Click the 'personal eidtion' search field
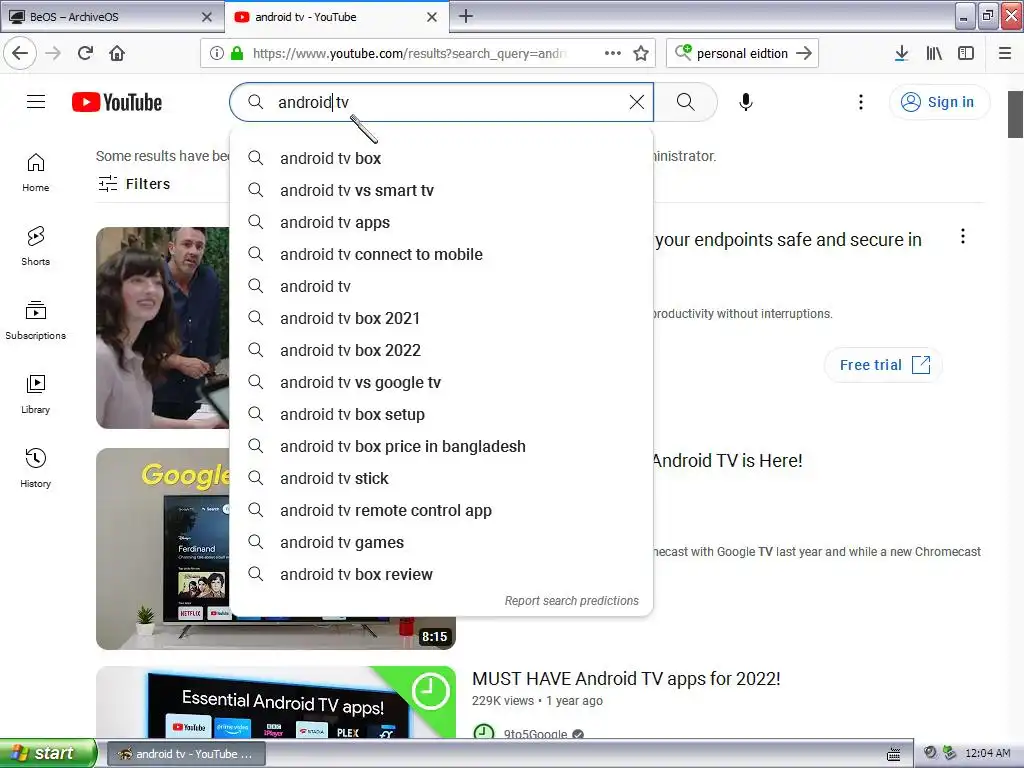1024x768 pixels. (742, 53)
